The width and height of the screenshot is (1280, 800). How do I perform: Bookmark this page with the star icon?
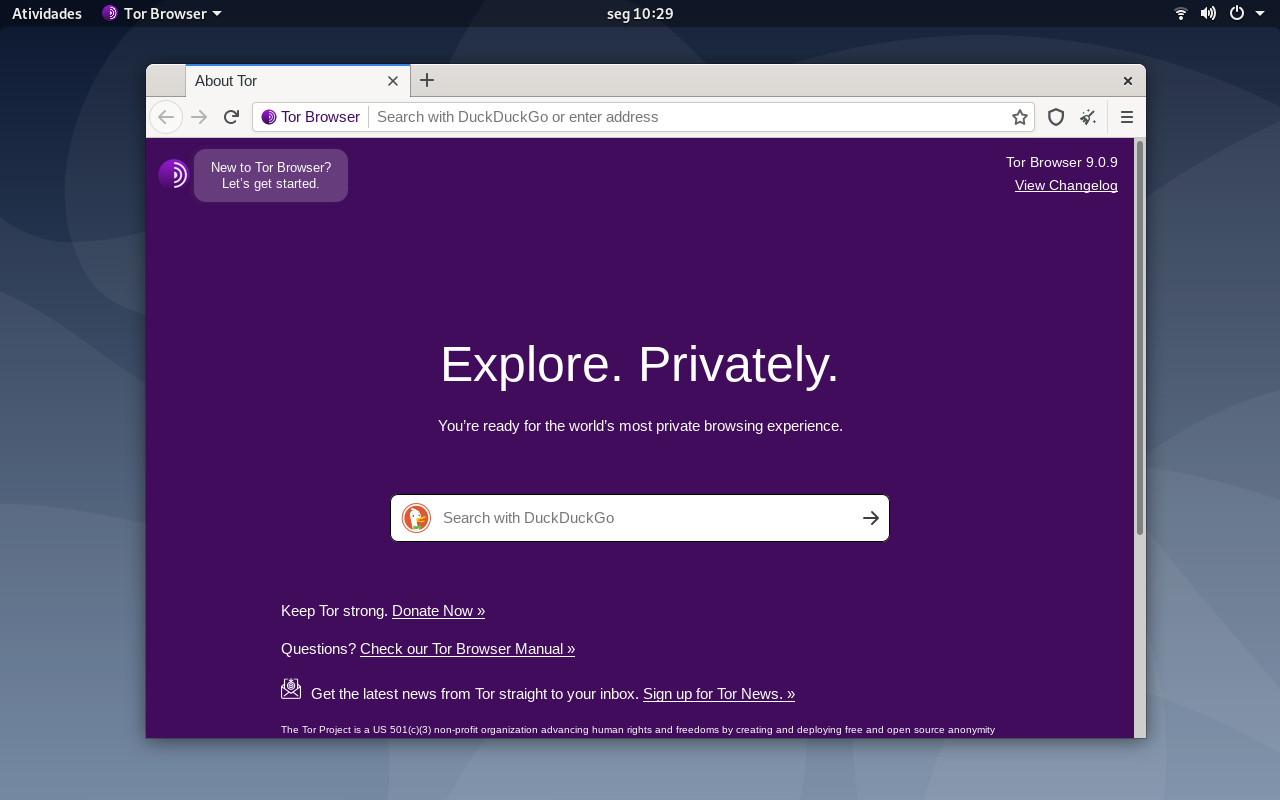pos(1020,117)
